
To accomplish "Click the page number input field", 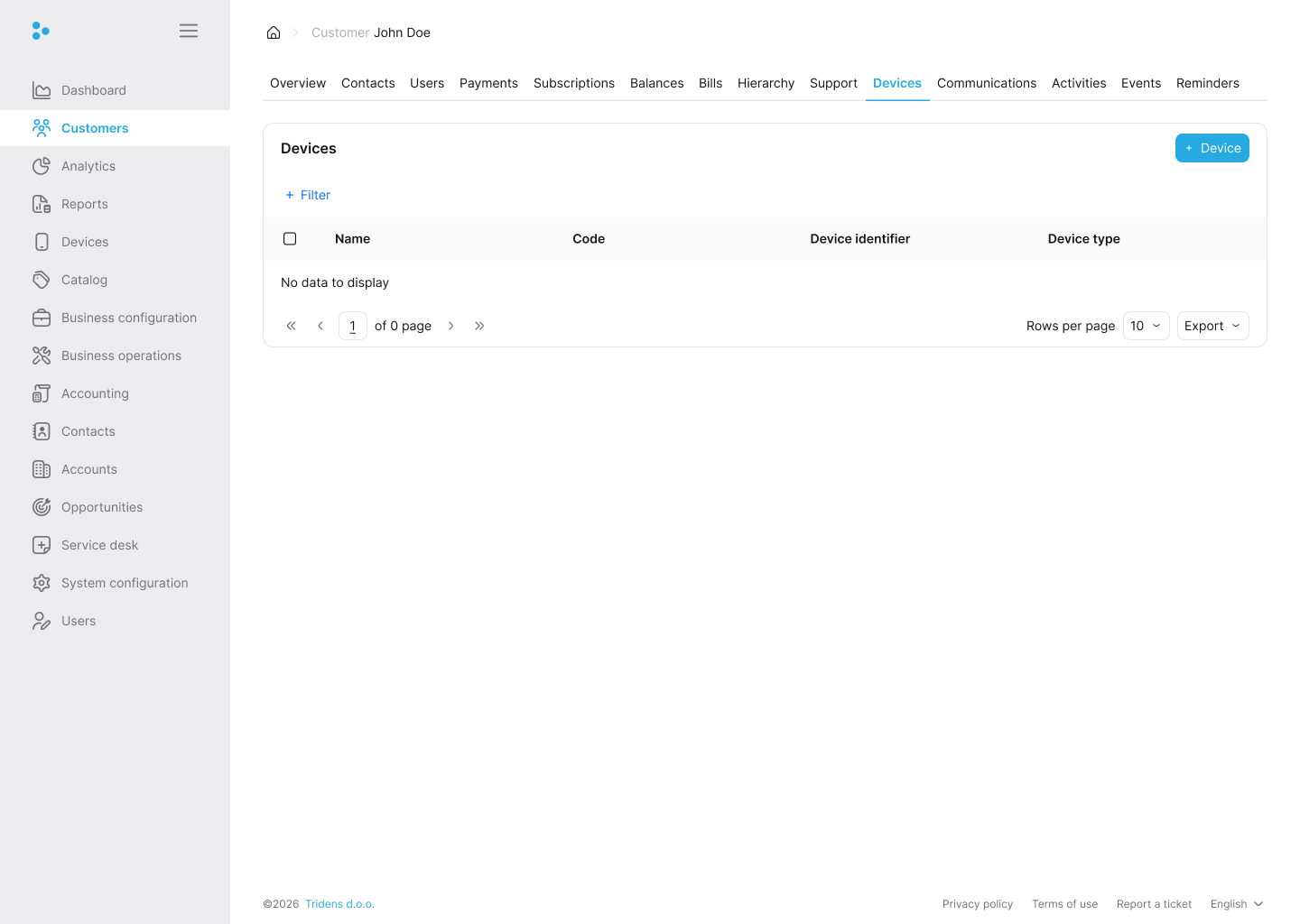I will tap(352, 326).
